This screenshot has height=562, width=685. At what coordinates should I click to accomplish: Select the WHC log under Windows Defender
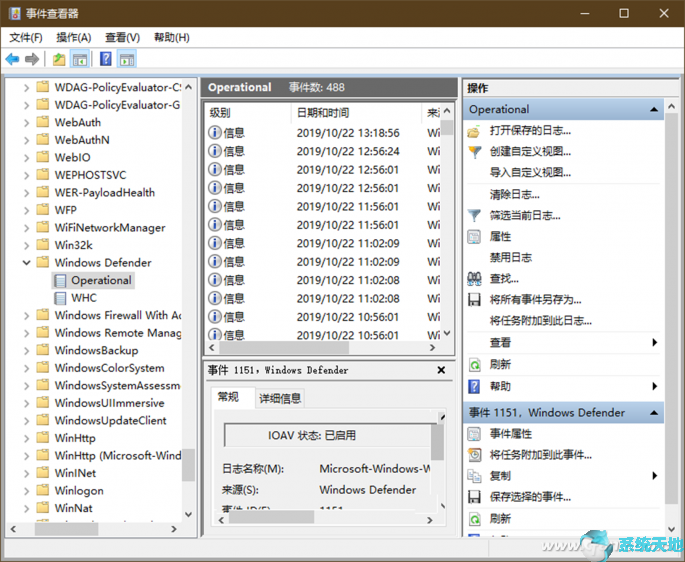[84, 298]
